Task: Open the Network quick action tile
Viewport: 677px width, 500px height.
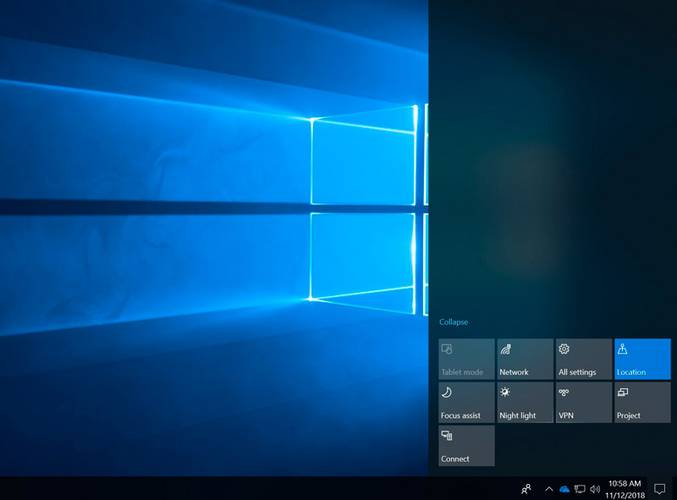Action: tap(525, 359)
